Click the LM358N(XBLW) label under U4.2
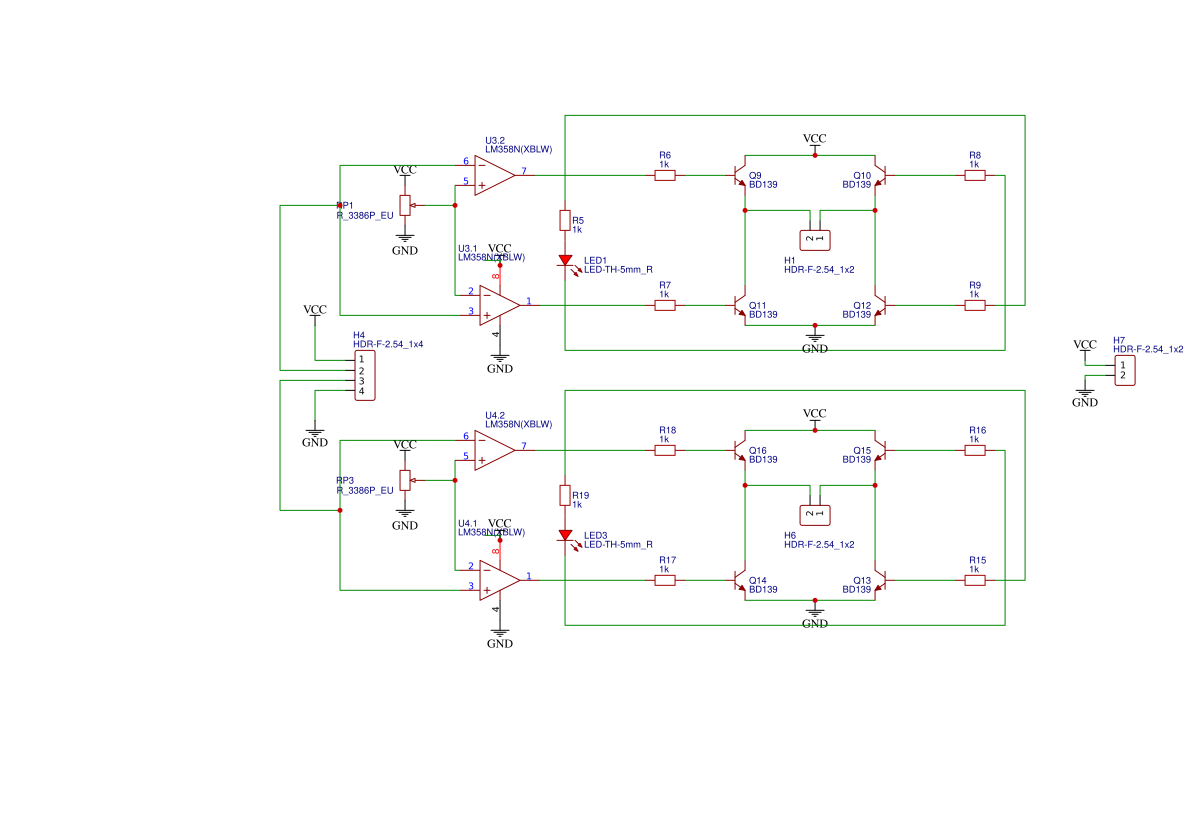 pyautogui.click(x=519, y=424)
